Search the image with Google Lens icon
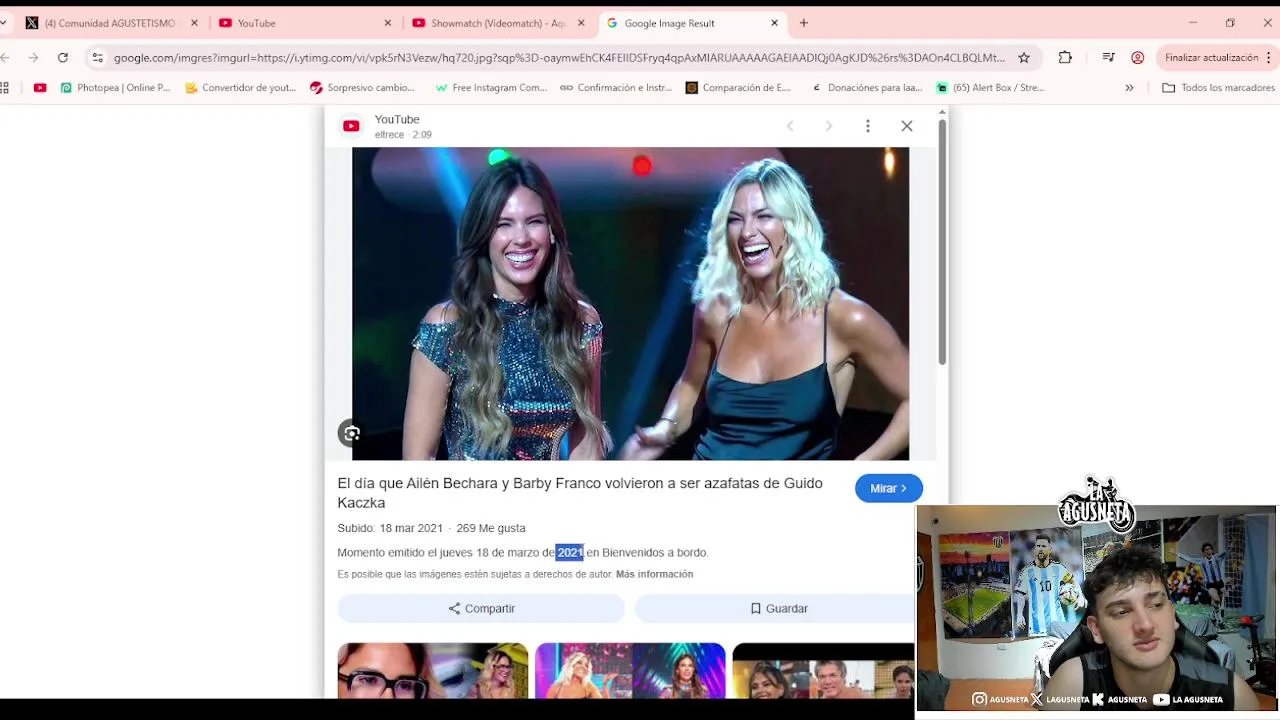Screen dimensions: 1280x720 (x=351, y=433)
